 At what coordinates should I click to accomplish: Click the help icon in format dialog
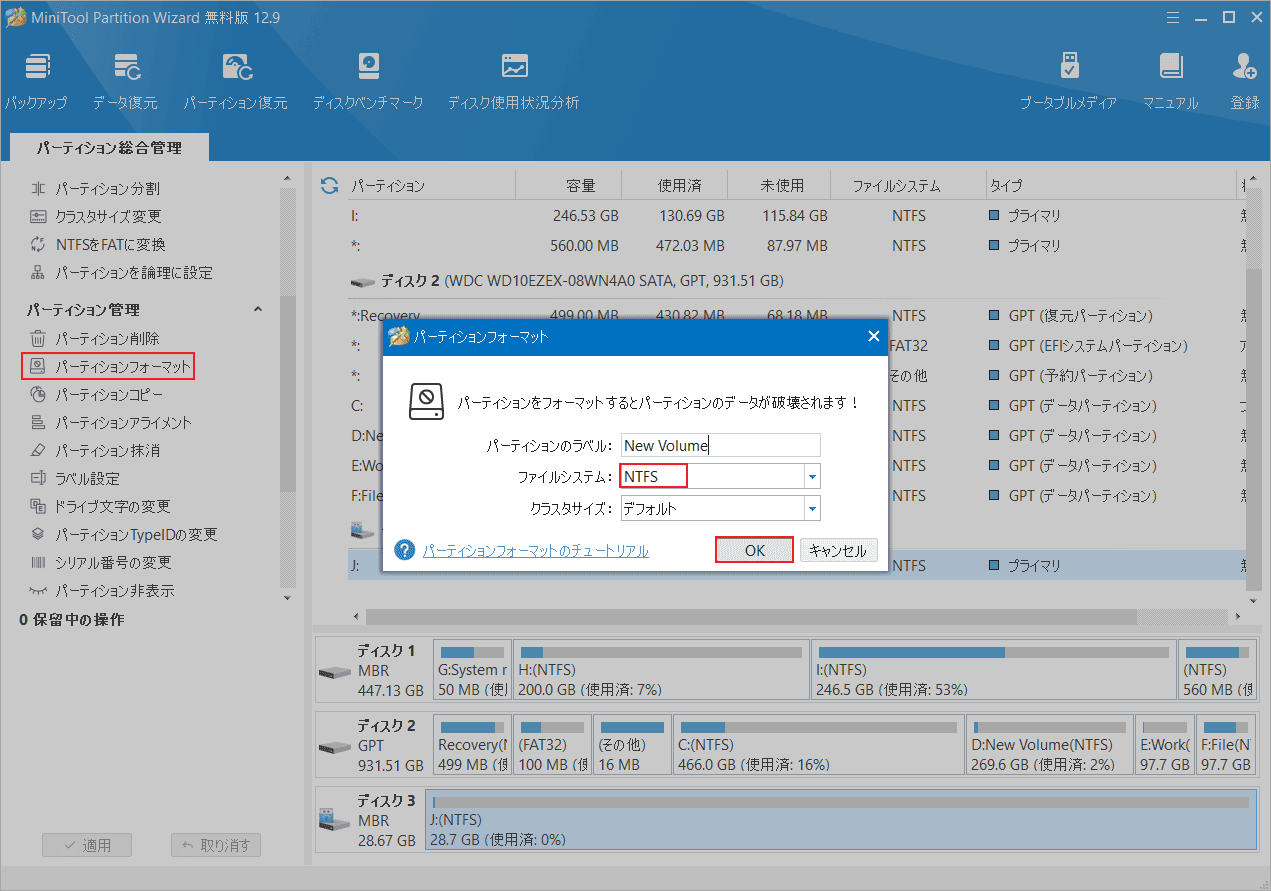click(x=405, y=550)
